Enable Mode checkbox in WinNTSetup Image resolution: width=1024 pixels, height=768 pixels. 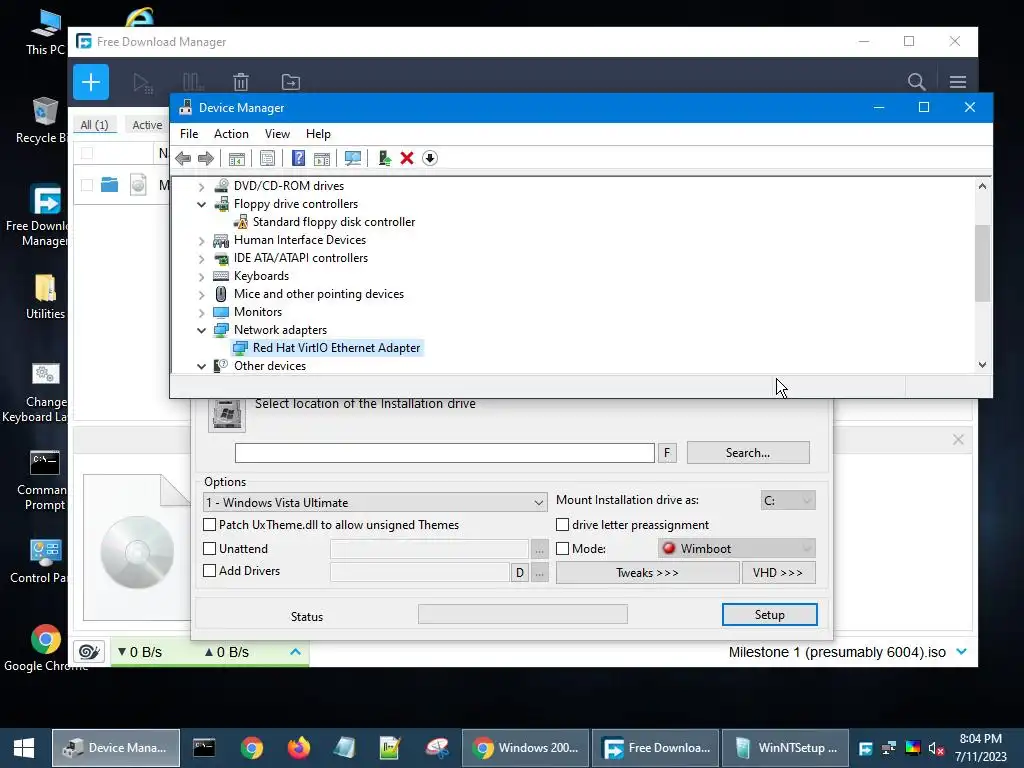pyautogui.click(x=562, y=549)
